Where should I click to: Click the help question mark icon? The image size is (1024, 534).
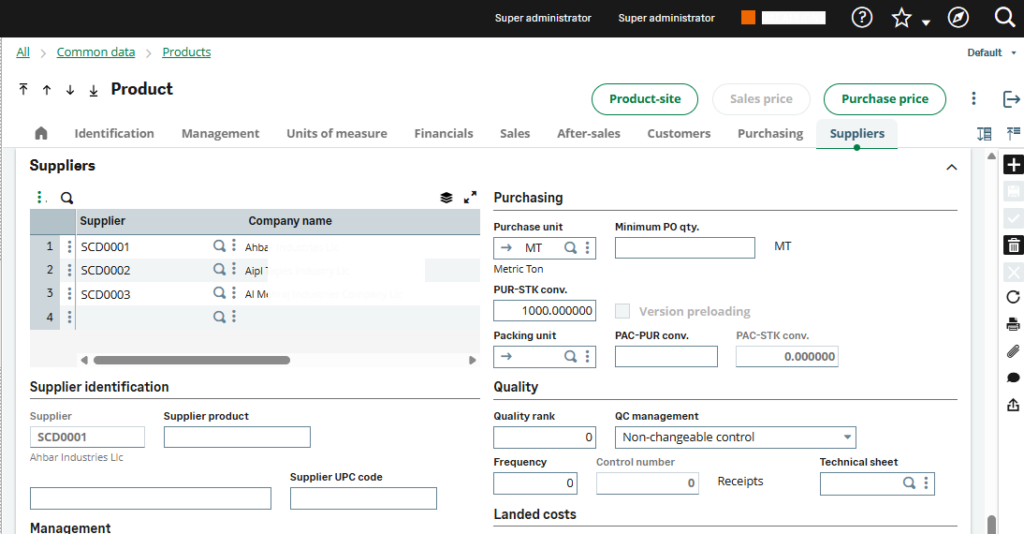coord(862,18)
